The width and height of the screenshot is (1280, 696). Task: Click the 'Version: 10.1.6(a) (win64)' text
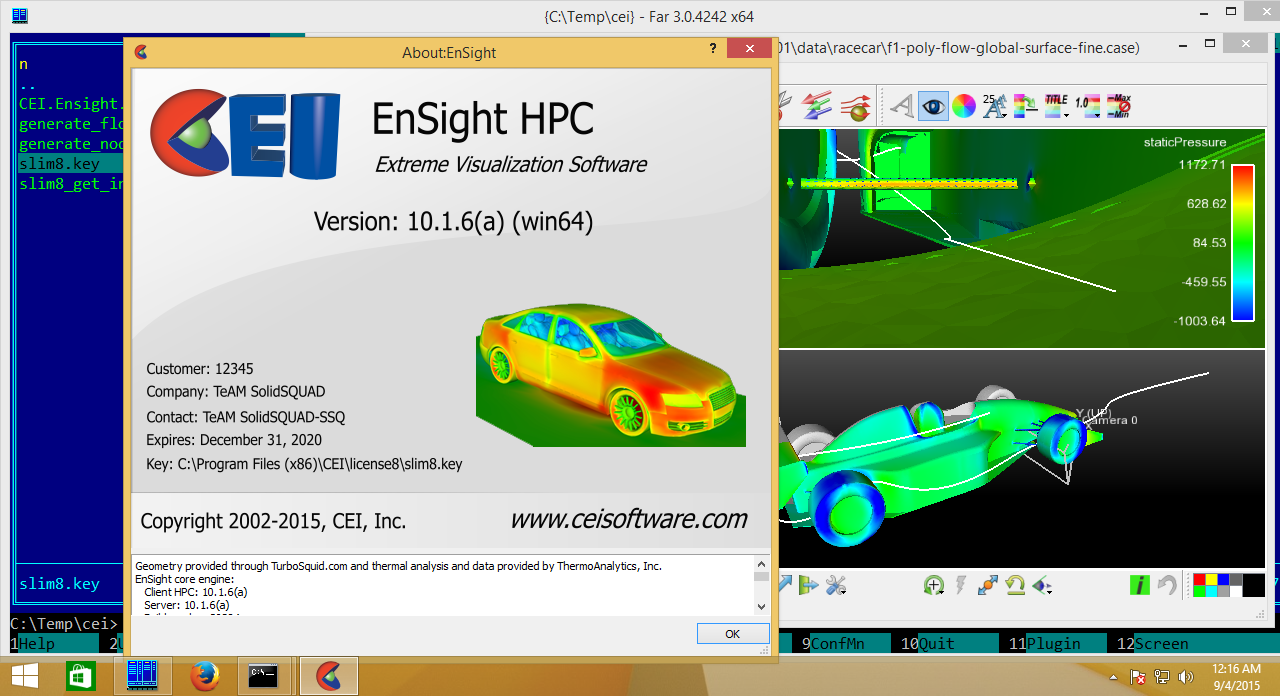click(x=453, y=221)
